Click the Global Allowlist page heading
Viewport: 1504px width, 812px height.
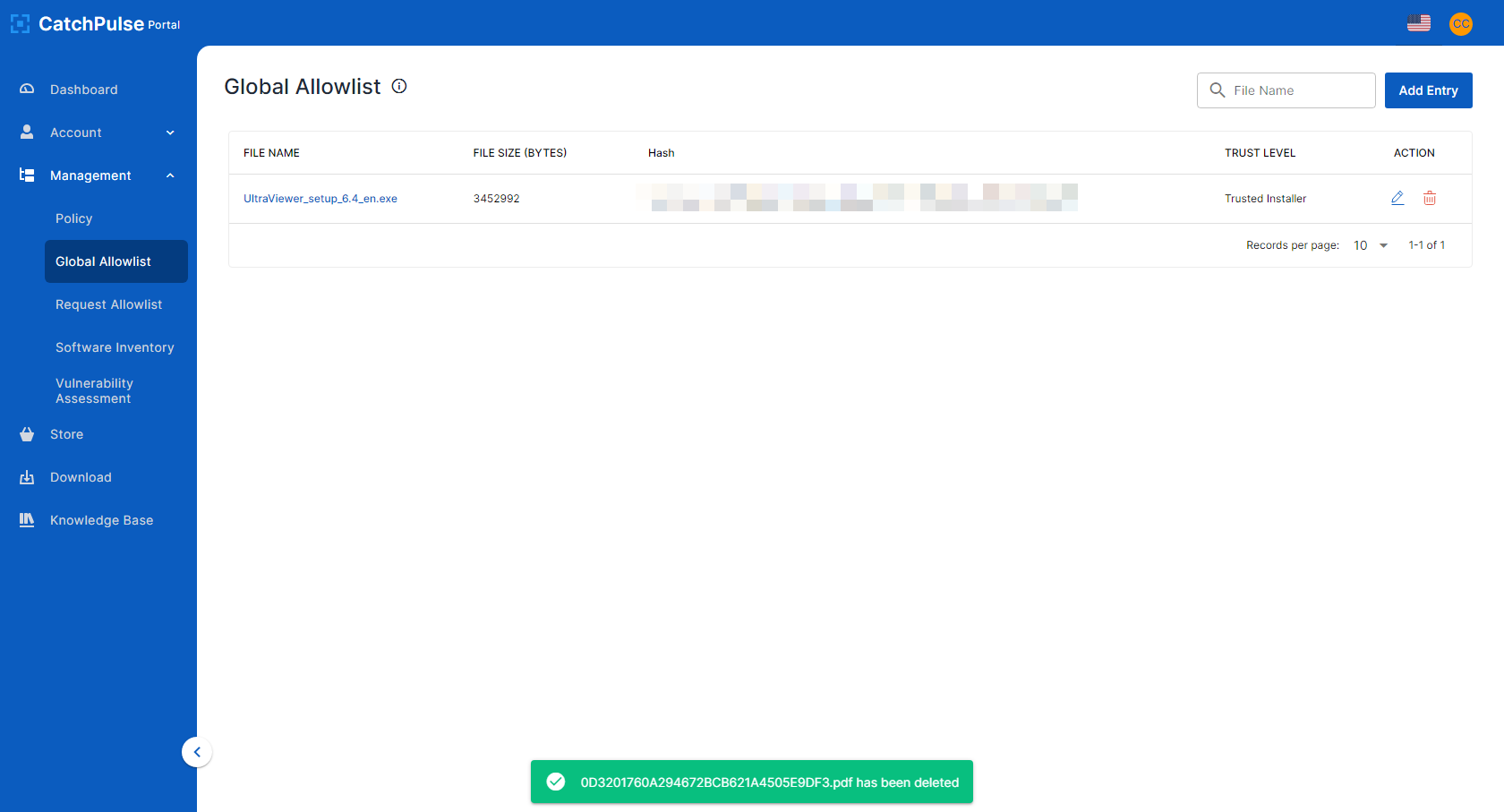tap(303, 87)
